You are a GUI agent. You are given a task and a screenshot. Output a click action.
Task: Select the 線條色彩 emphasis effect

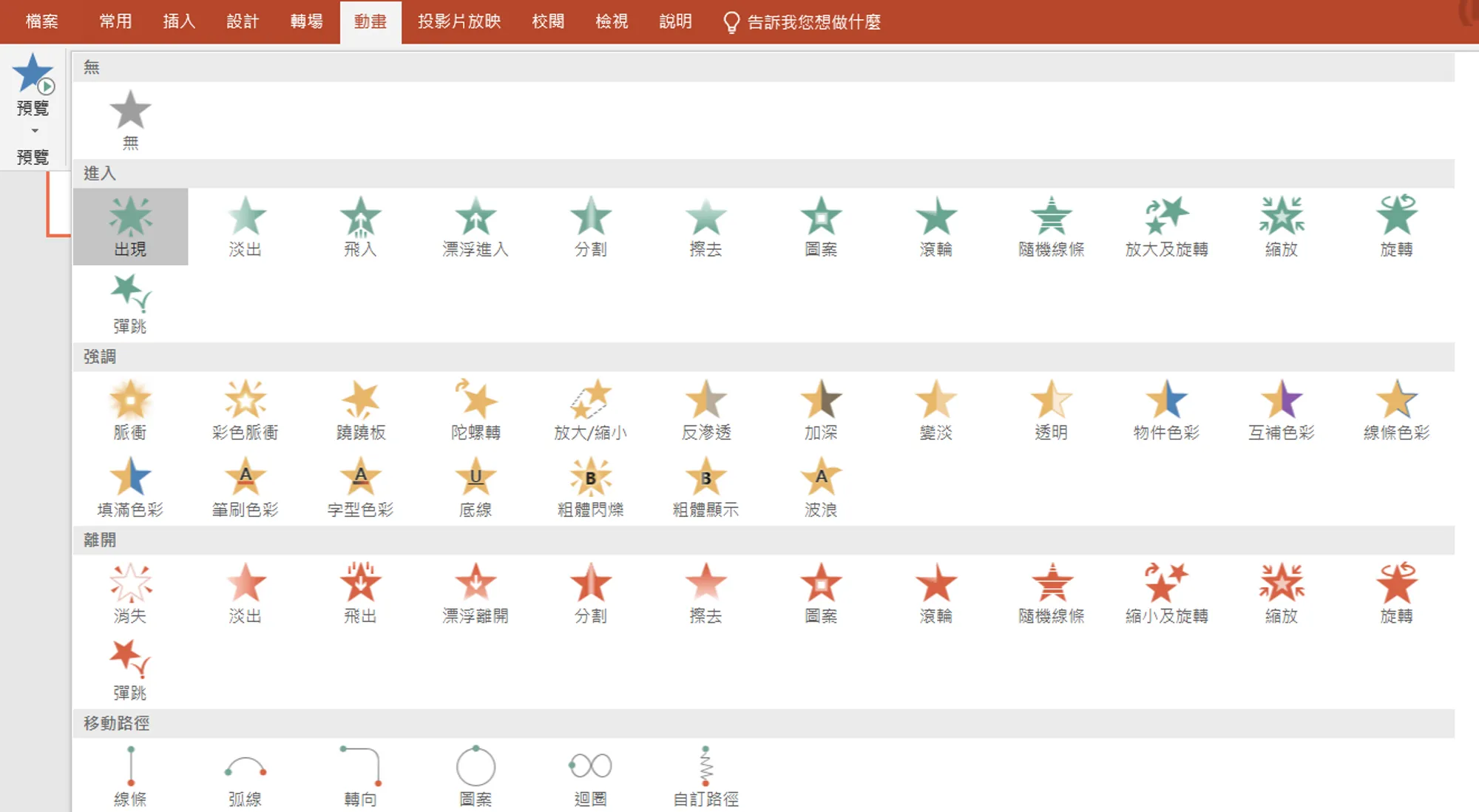(1396, 410)
